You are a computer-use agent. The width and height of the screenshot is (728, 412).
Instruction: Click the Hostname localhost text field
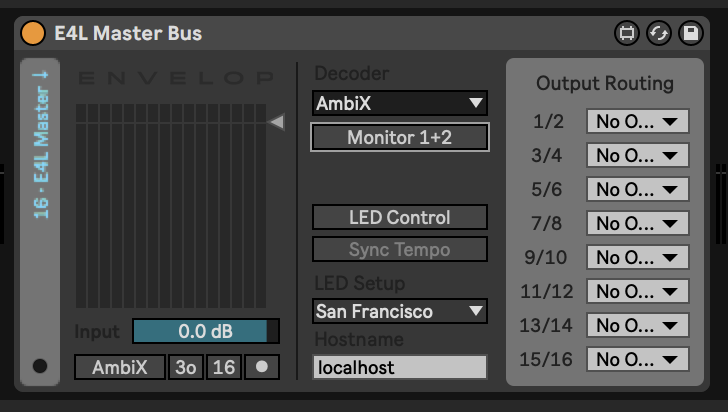tap(400, 367)
